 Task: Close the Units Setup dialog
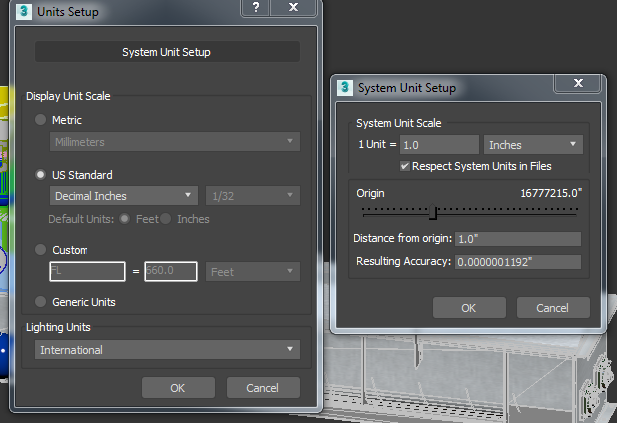point(293,7)
